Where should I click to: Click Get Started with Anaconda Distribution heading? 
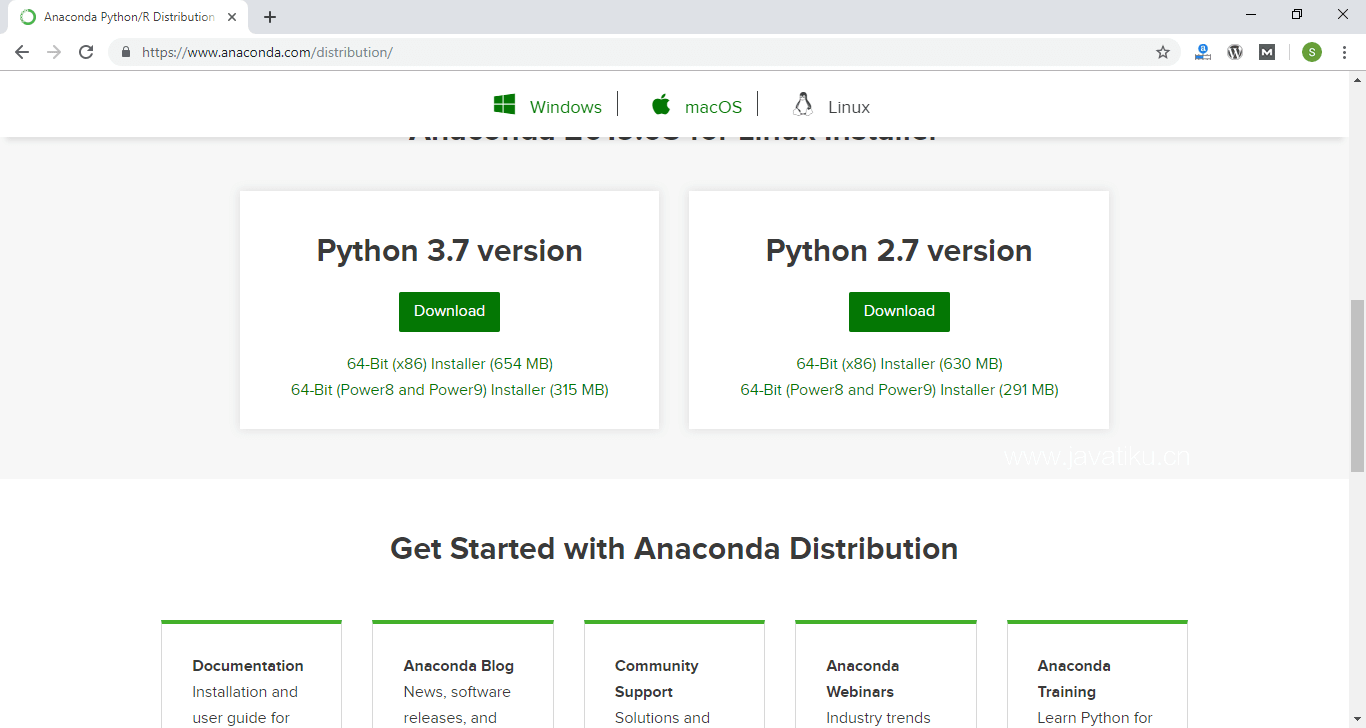(x=674, y=548)
